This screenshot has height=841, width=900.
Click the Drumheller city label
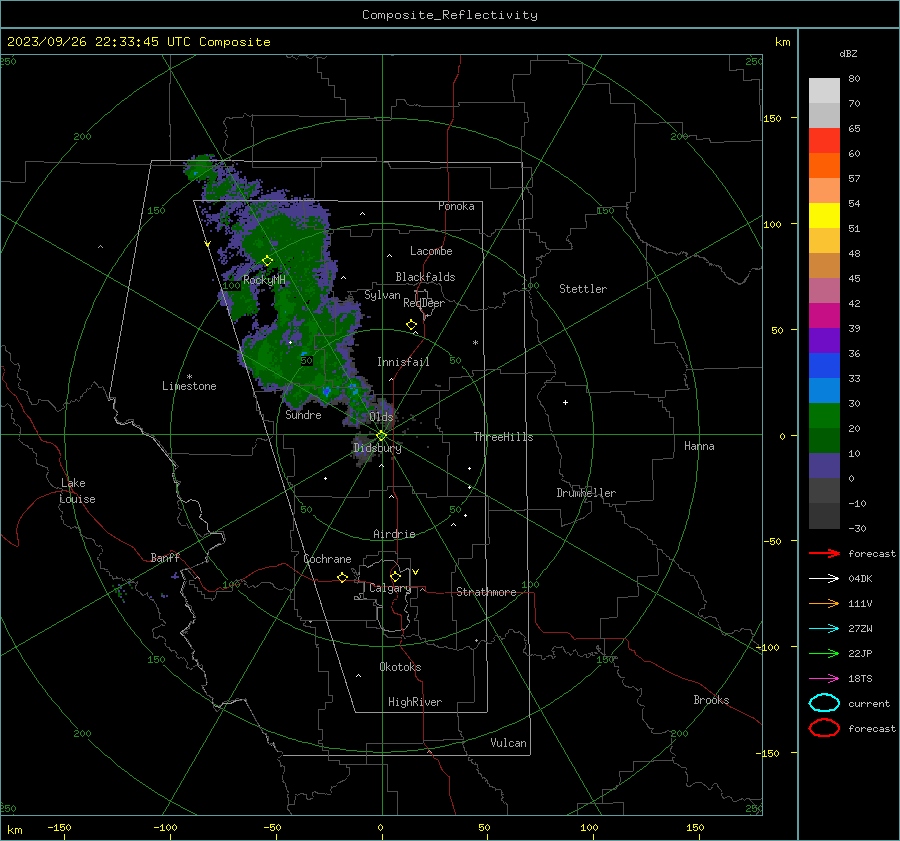586,493
